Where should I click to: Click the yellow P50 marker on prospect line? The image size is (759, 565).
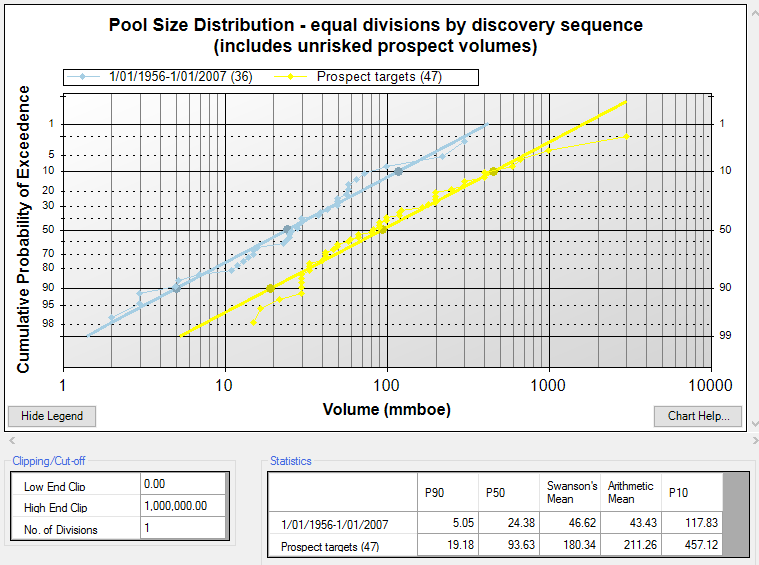(x=383, y=230)
